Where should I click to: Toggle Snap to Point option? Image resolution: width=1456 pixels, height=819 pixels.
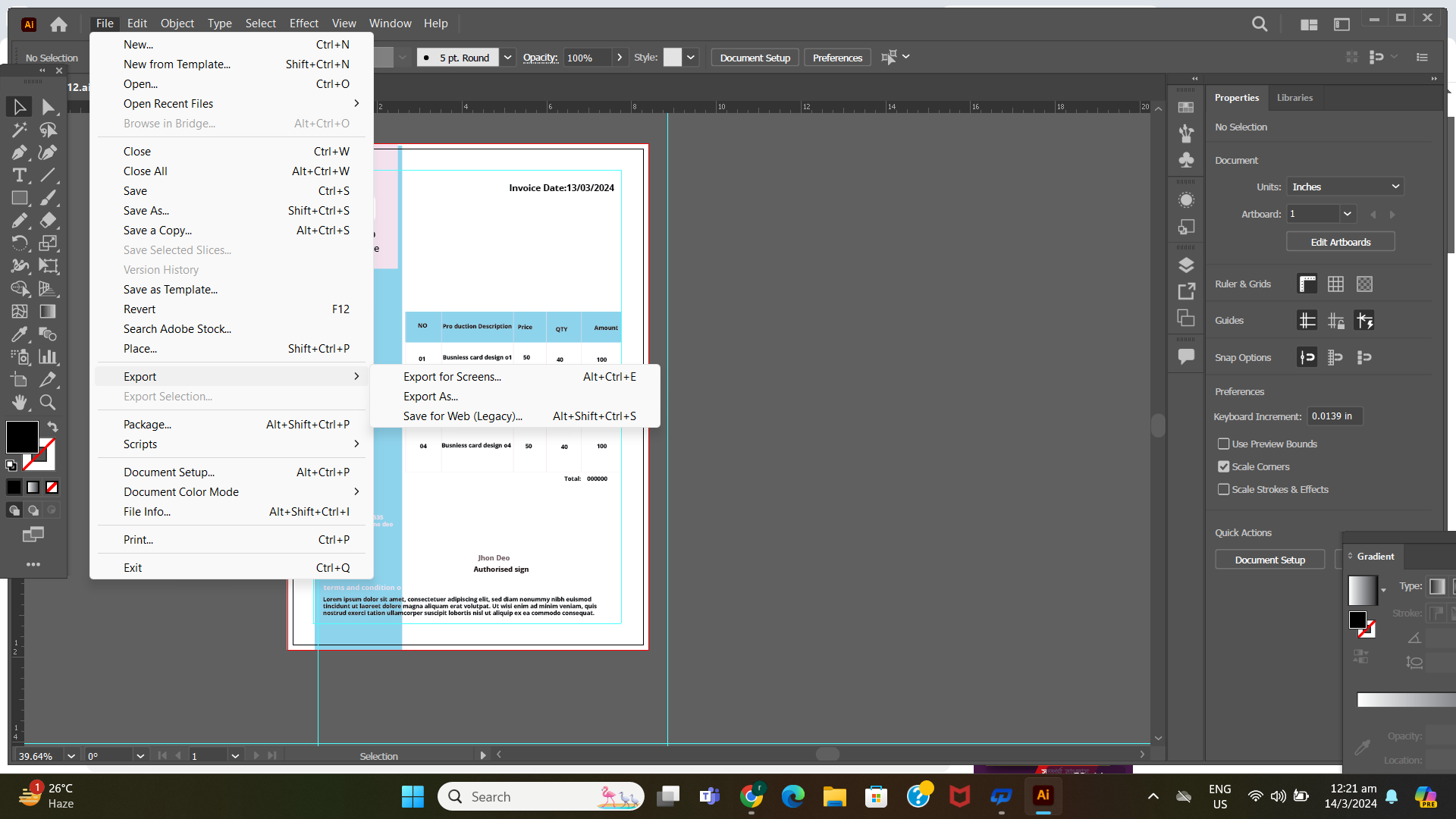point(1307,357)
